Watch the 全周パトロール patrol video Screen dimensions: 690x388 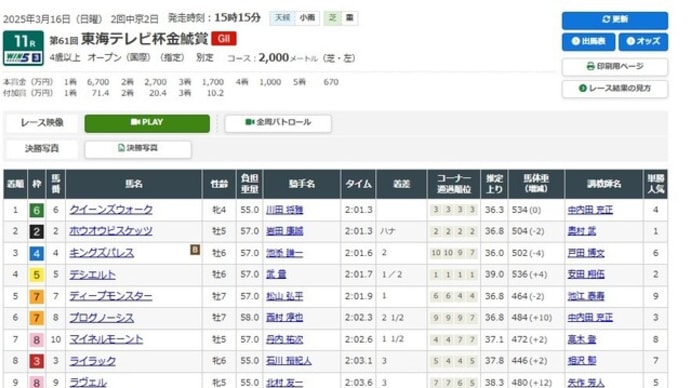pyautogui.click(x=278, y=123)
